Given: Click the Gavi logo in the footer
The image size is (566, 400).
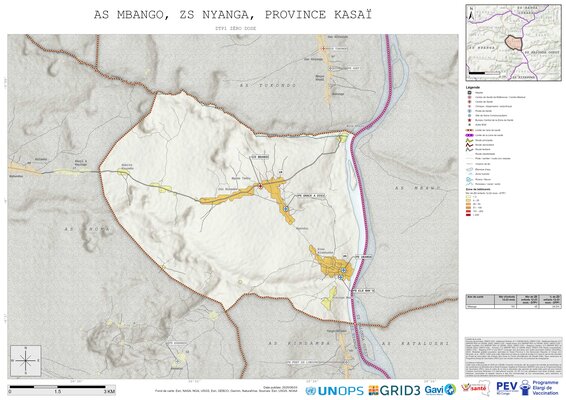Looking at the screenshot, I should click(440, 390).
